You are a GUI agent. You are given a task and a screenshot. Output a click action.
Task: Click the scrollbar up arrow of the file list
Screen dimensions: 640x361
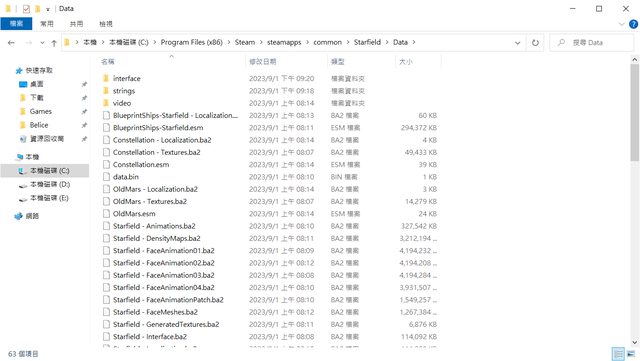[634, 60]
